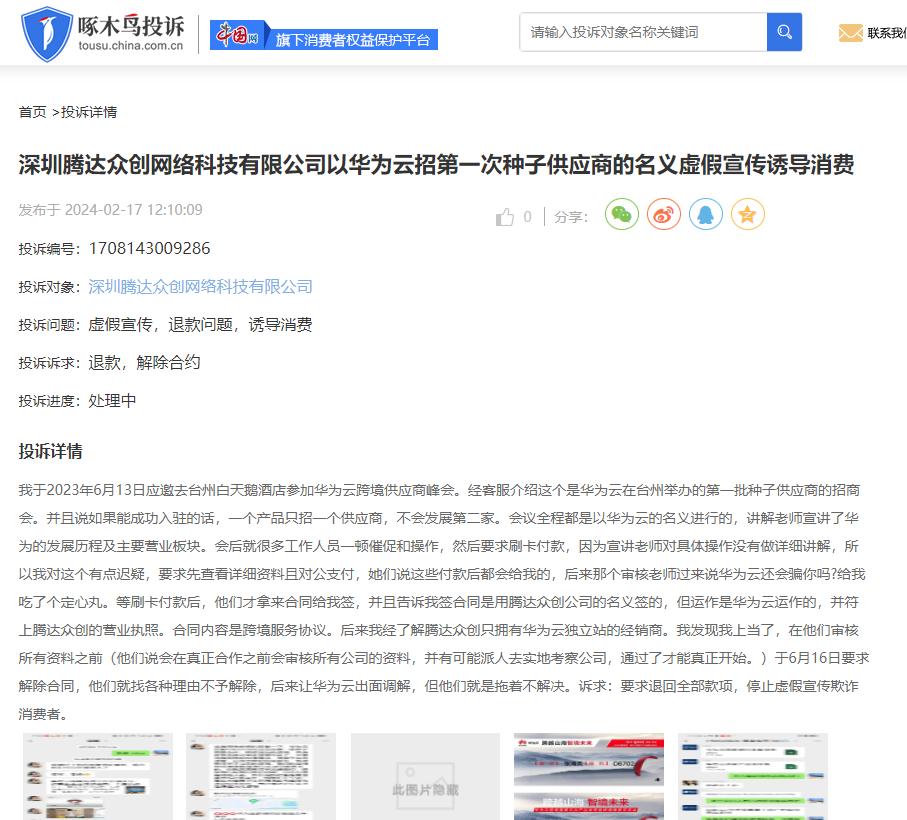
Task: View the last evidence image thumbnail
Action: 752,777
